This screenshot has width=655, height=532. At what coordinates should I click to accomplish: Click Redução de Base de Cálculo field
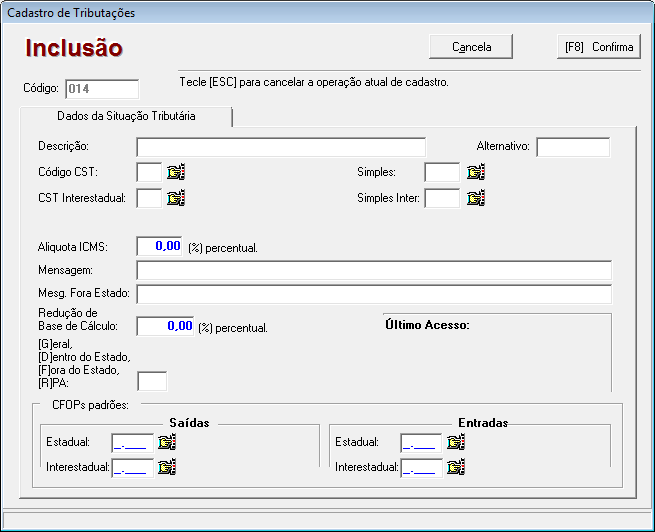coord(165,326)
